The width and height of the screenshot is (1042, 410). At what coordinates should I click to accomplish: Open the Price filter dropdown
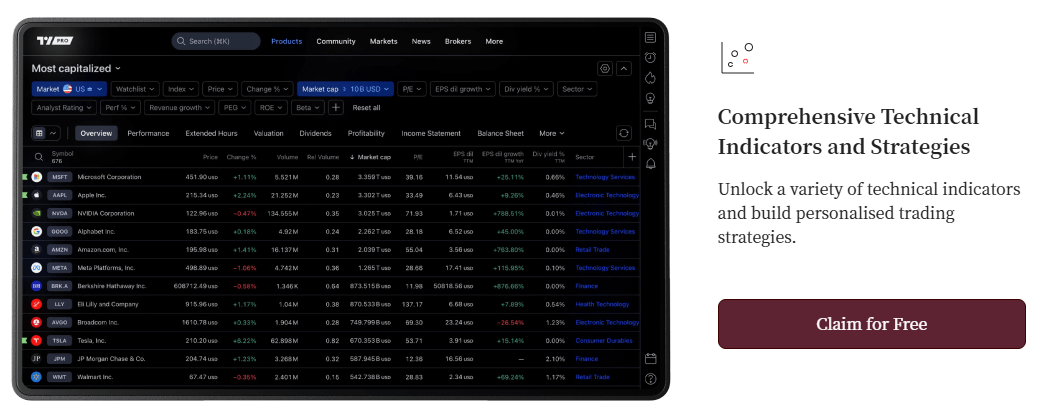tap(220, 89)
